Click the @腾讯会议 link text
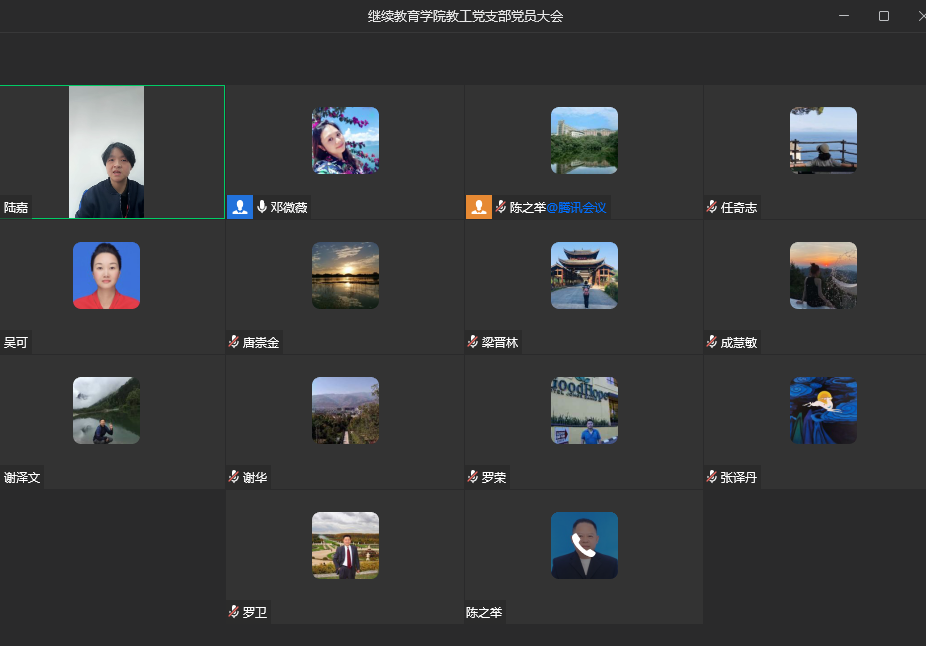This screenshot has width=926, height=646. pos(576,208)
